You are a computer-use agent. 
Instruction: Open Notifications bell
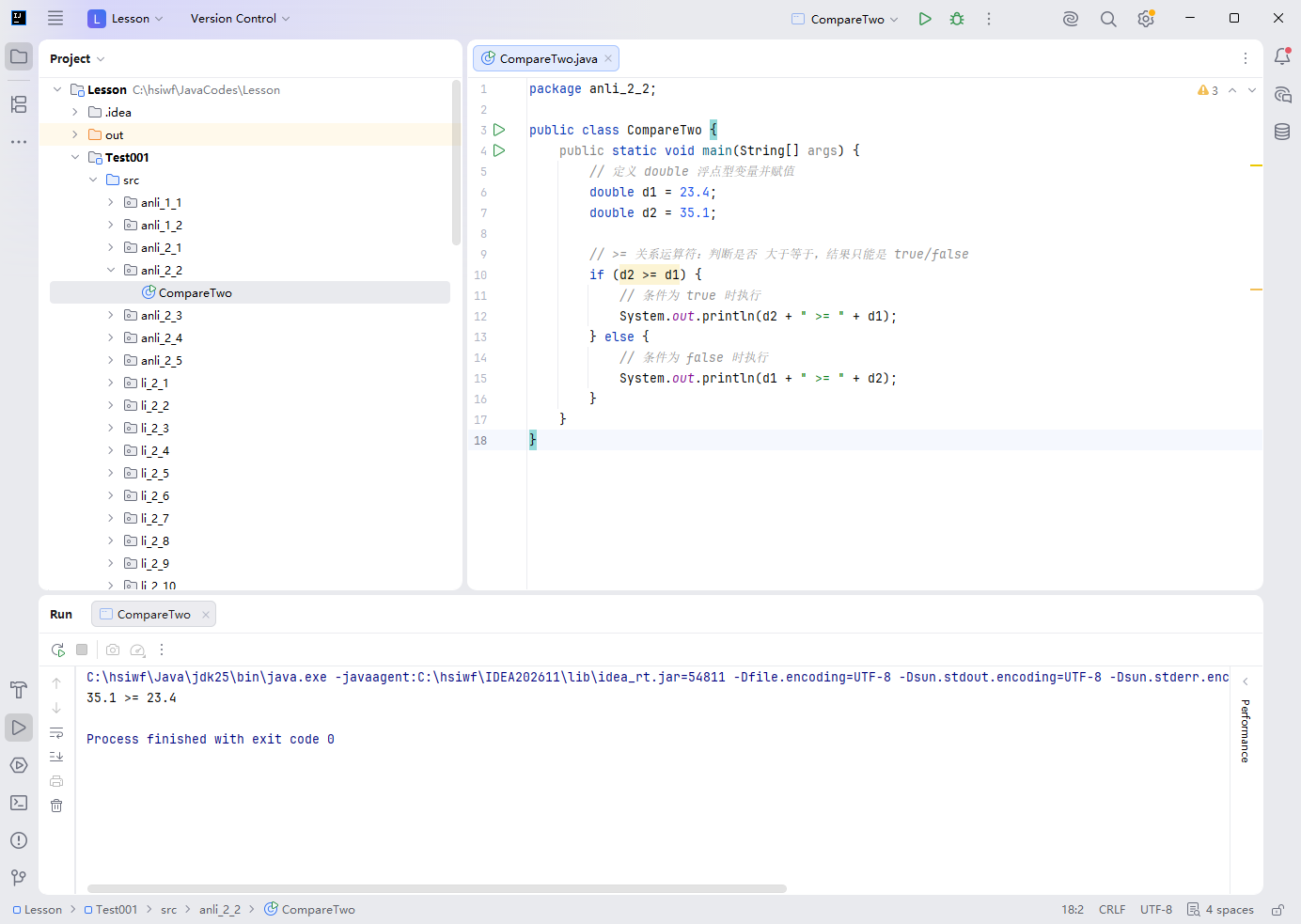click(1282, 56)
